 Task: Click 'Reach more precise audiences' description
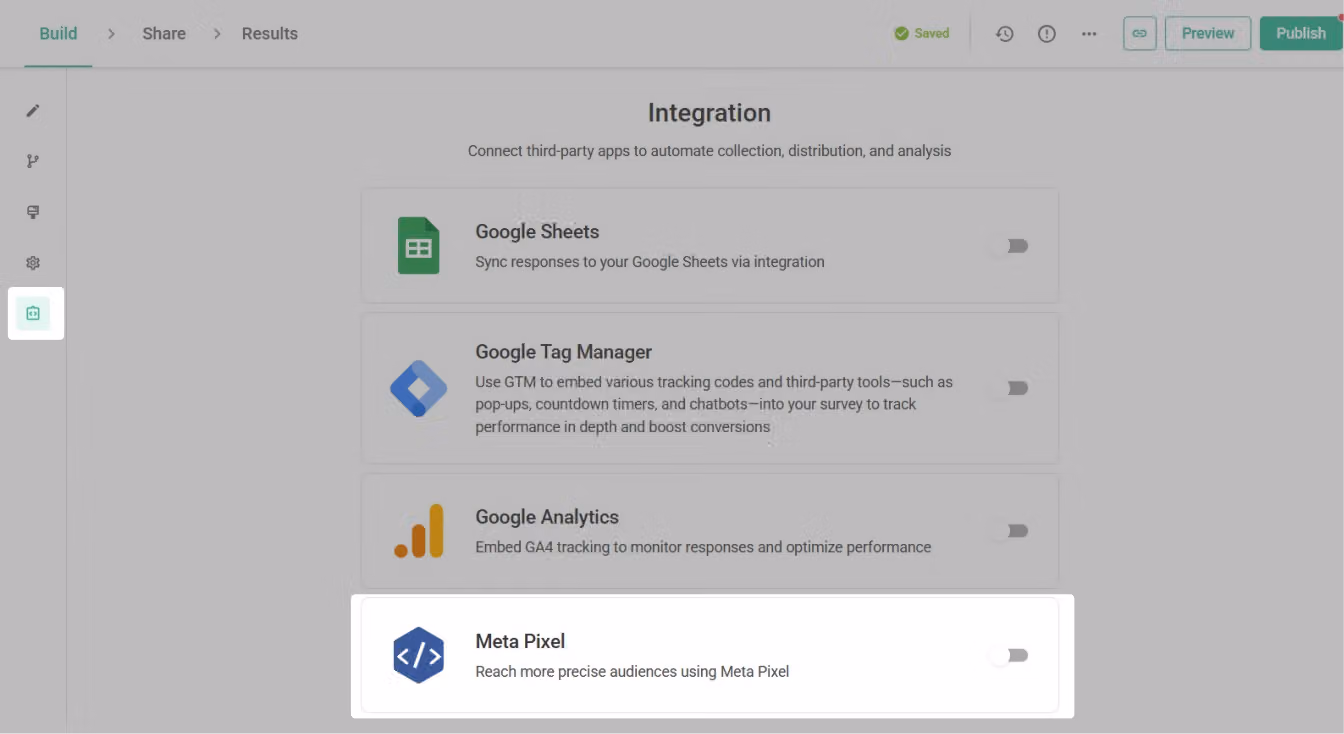point(632,671)
